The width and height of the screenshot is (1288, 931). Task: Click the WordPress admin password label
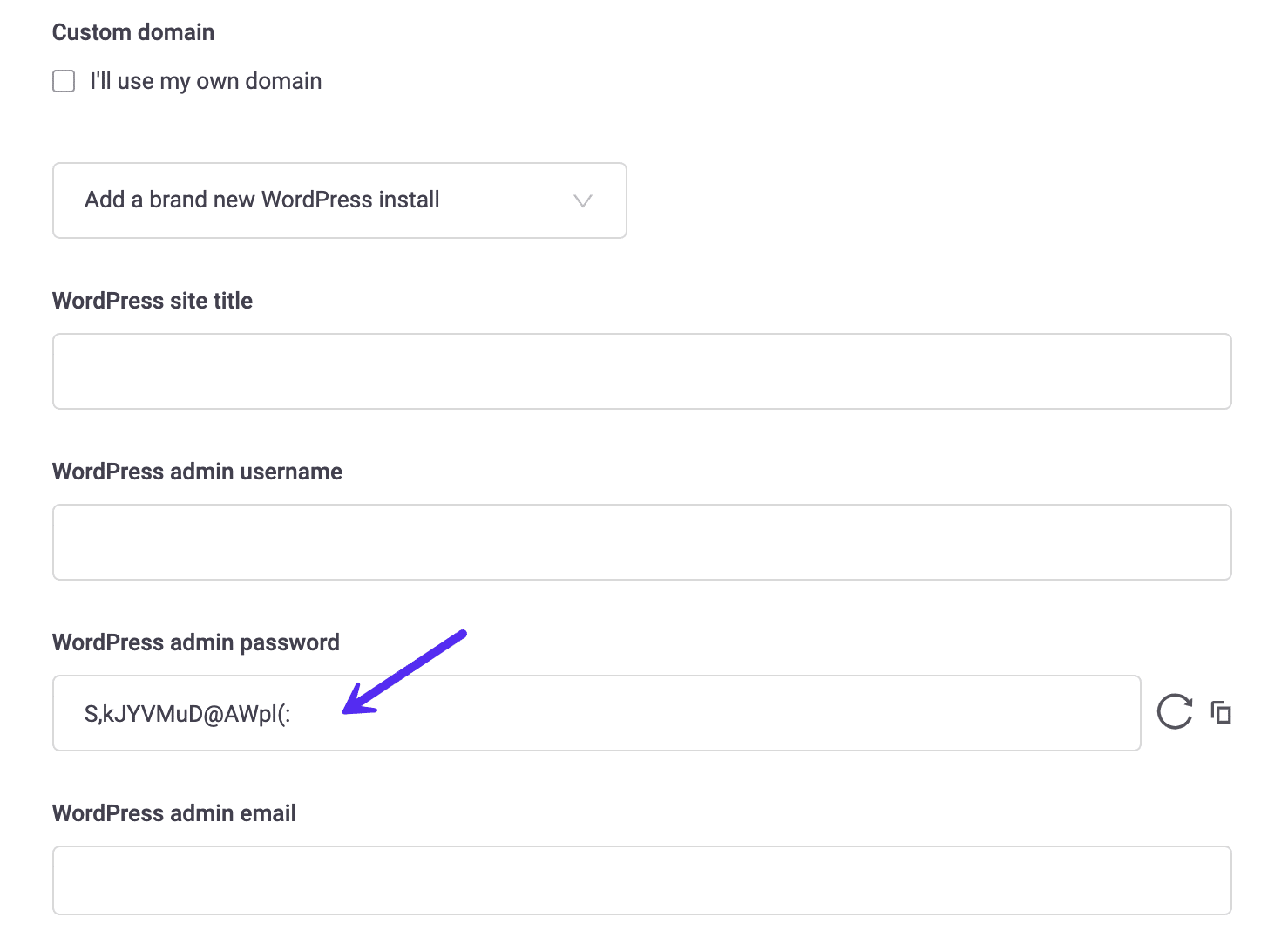tap(195, 642)
